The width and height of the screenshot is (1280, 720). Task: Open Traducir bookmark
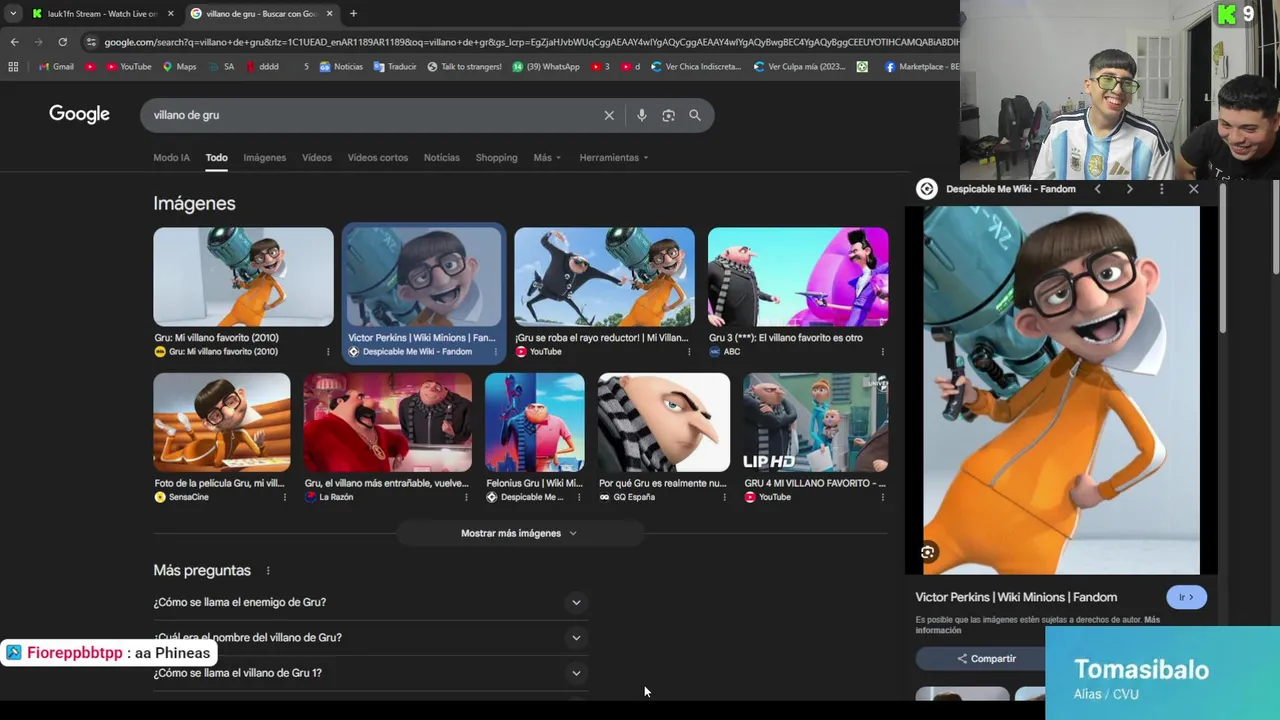point(395,67)
